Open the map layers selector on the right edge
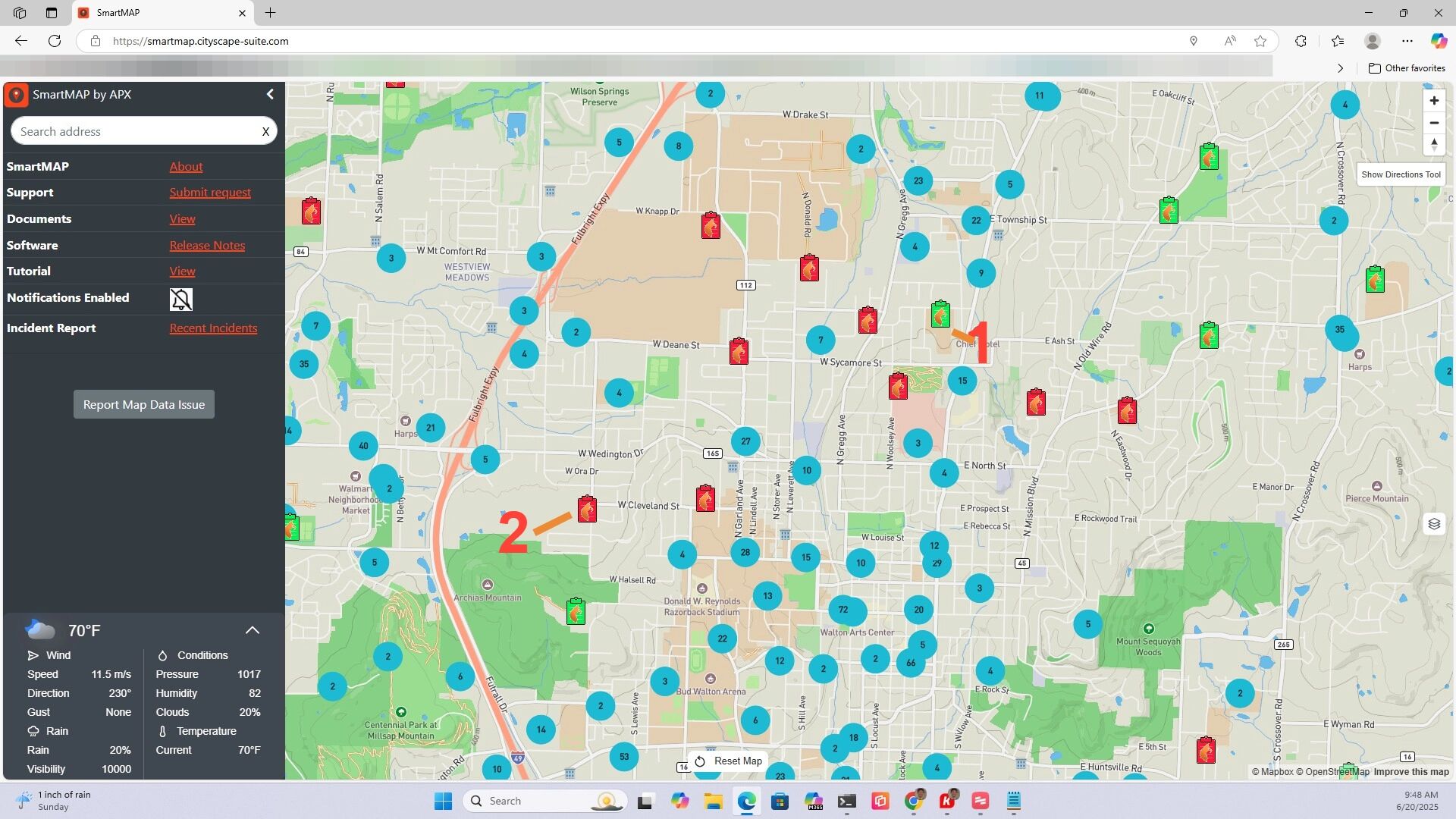1456x819 pixels. (x=1434, y=523)
